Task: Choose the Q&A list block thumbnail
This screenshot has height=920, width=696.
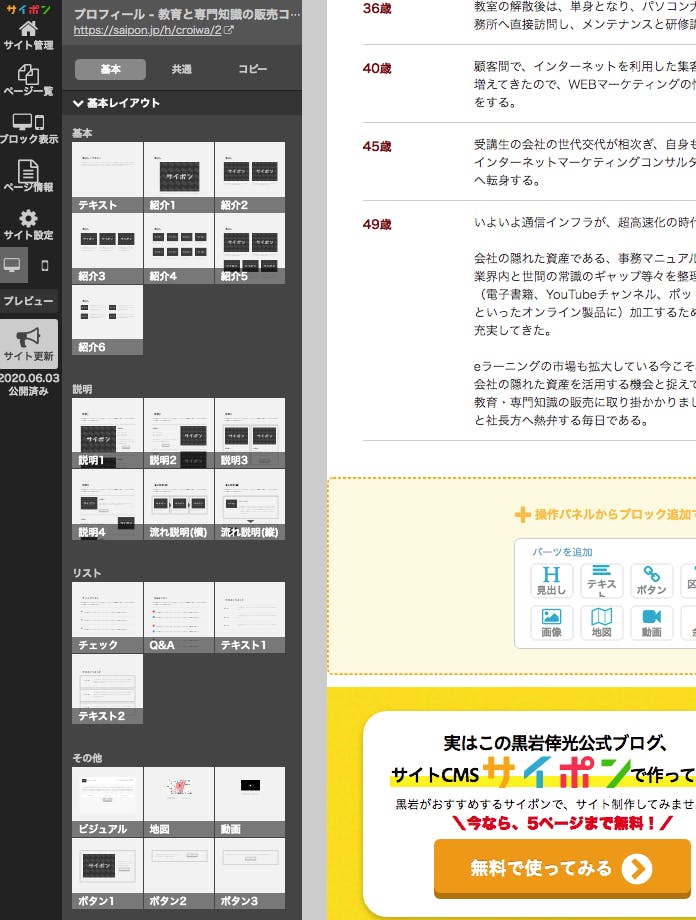Action: pyautogui.click(x=178, y=617)
